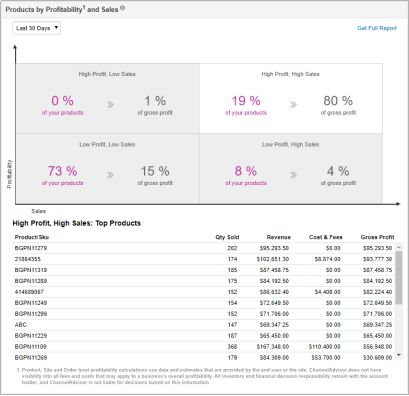
Task: Click chevron arrows in Low Profit, High Sales
Action: point(293,175)
